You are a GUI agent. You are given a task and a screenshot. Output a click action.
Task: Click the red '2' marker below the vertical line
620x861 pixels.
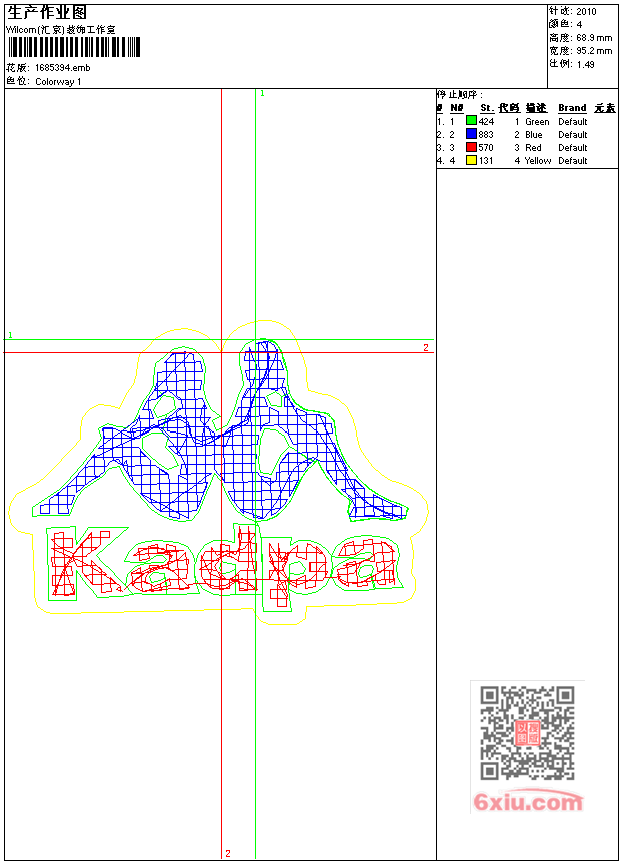click(228, 853)
